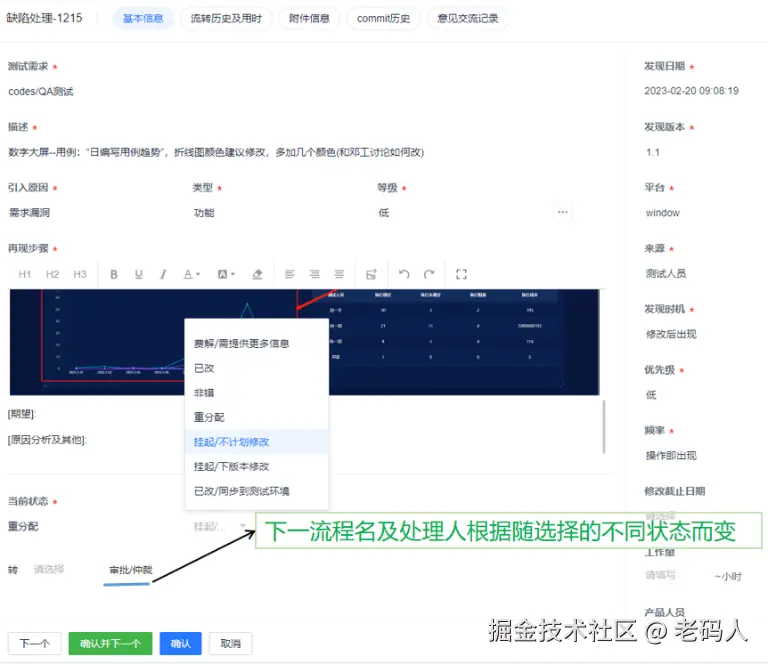Screen dimensions: 768x664
Task: Click the 测试人员 source value
Action: click(666, 273)
